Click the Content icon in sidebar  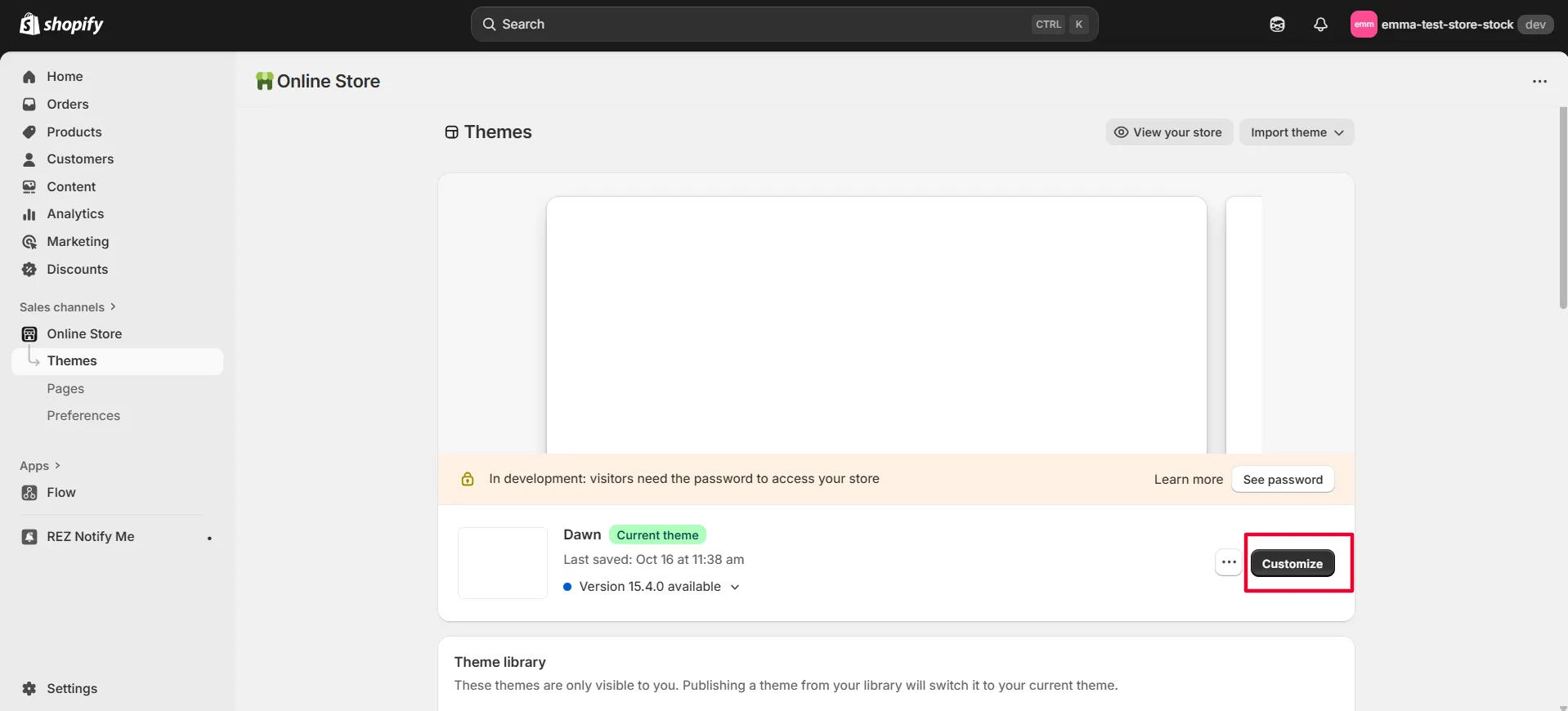[x=29, y=187]
